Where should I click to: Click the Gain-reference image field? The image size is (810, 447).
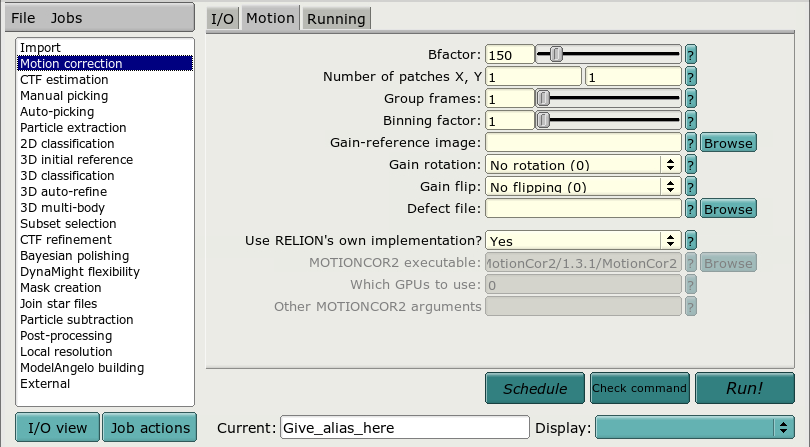pos(583,143)
